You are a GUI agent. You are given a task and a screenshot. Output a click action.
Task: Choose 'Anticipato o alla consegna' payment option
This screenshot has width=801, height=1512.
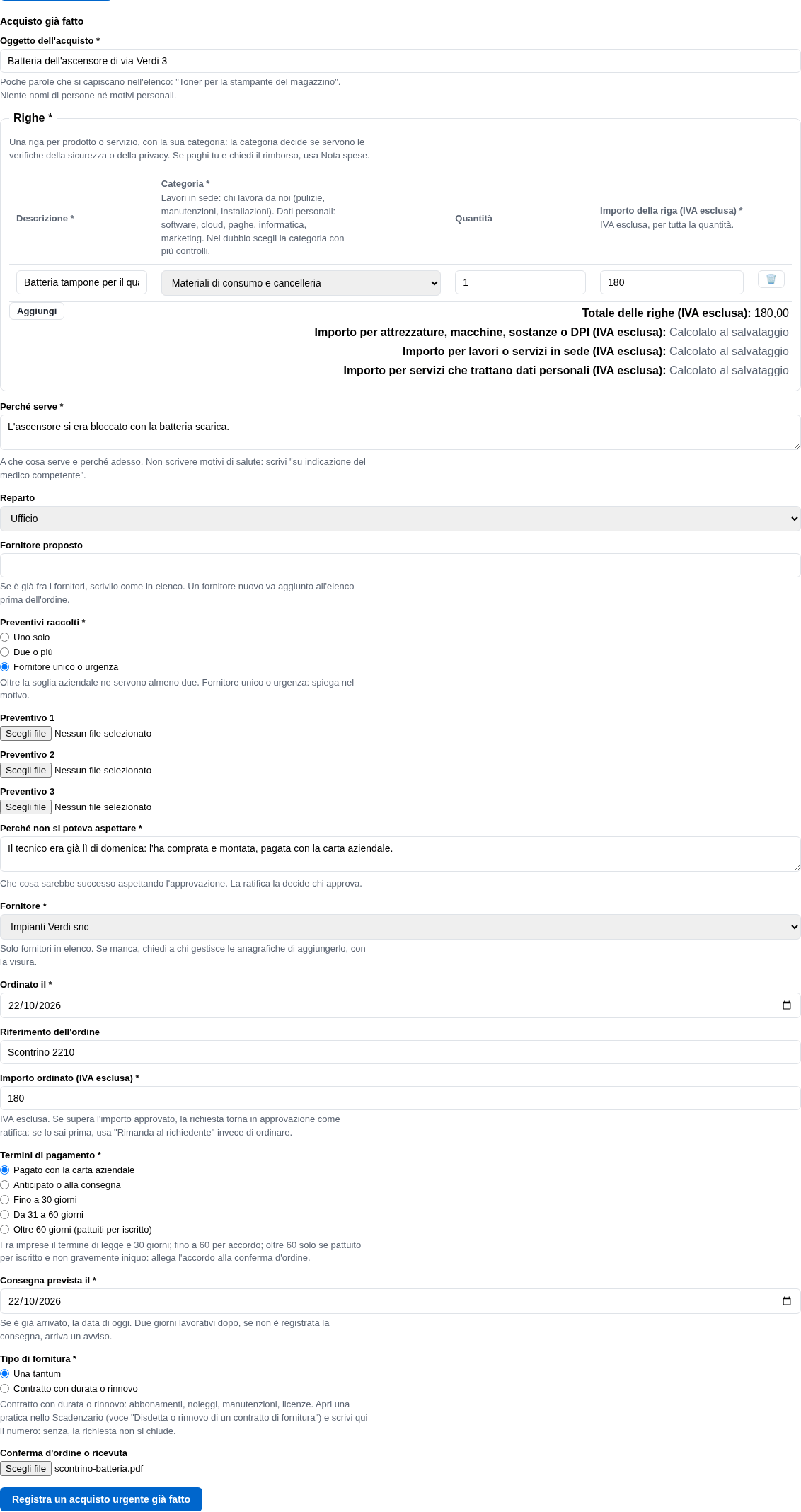[x=5, y=1185]
